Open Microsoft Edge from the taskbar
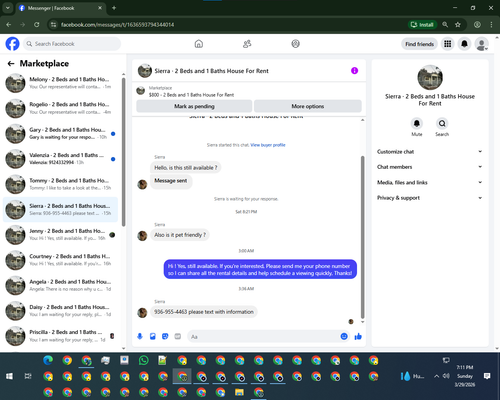 48,360
